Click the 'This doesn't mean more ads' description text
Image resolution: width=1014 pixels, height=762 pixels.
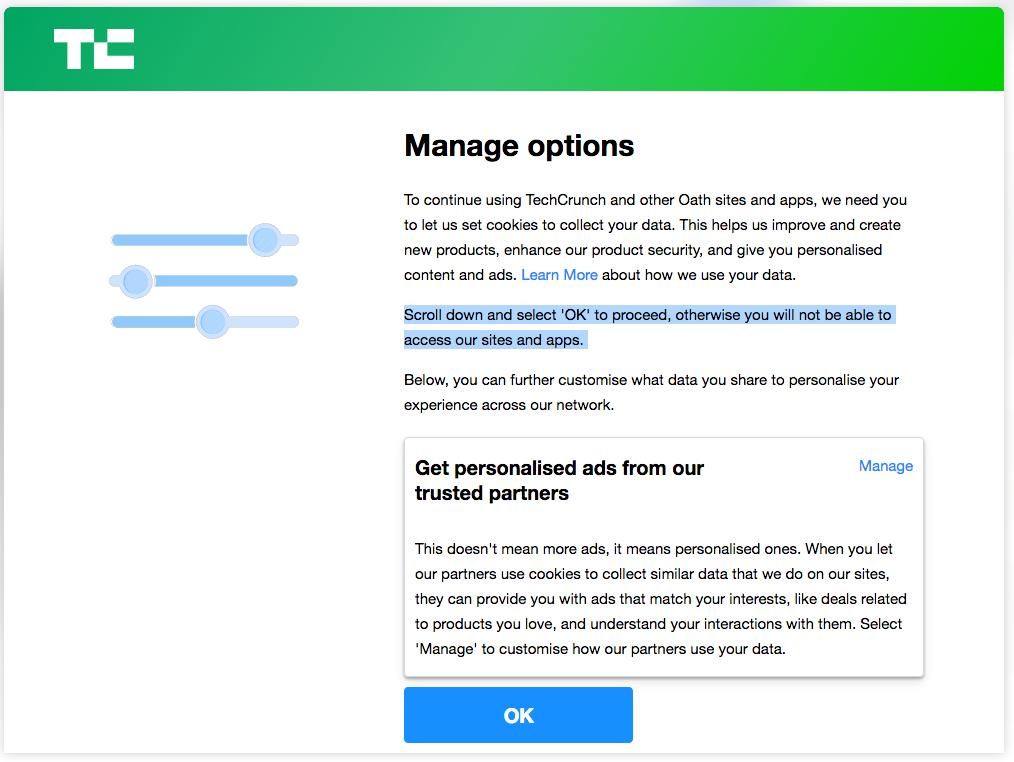[x=661, y=598]
